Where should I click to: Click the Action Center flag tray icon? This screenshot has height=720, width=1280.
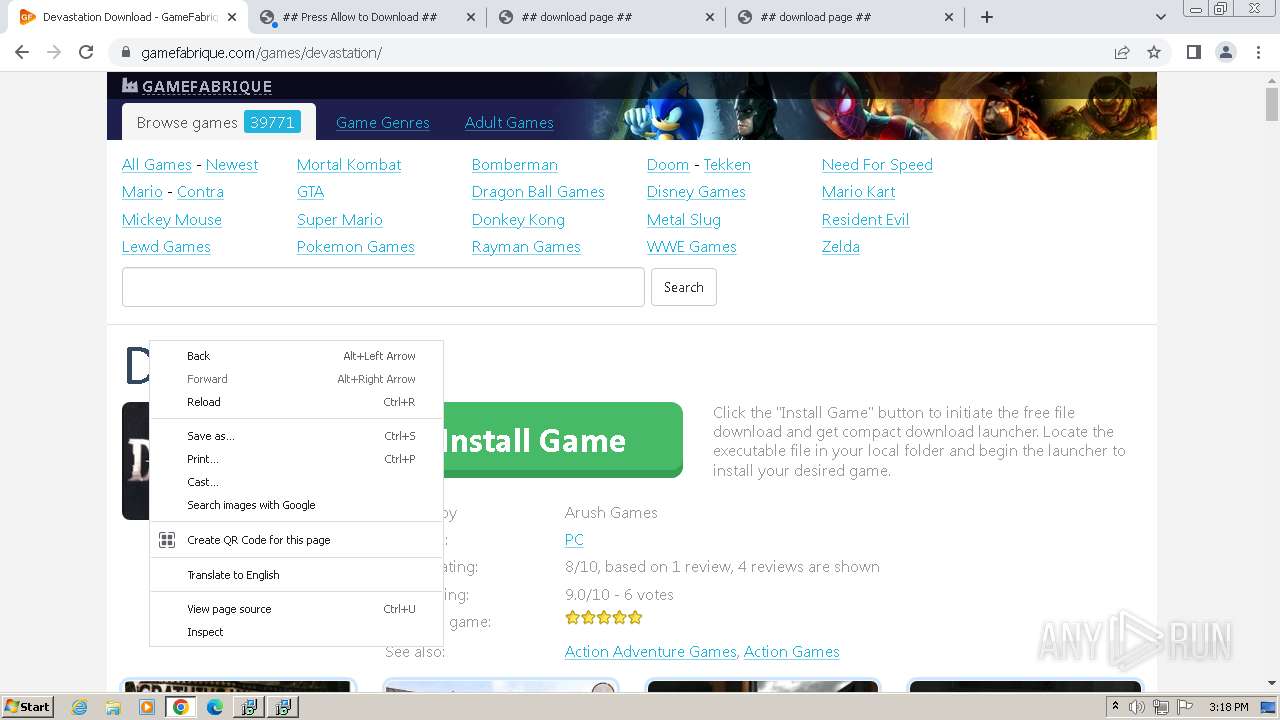pos(1183,707)
